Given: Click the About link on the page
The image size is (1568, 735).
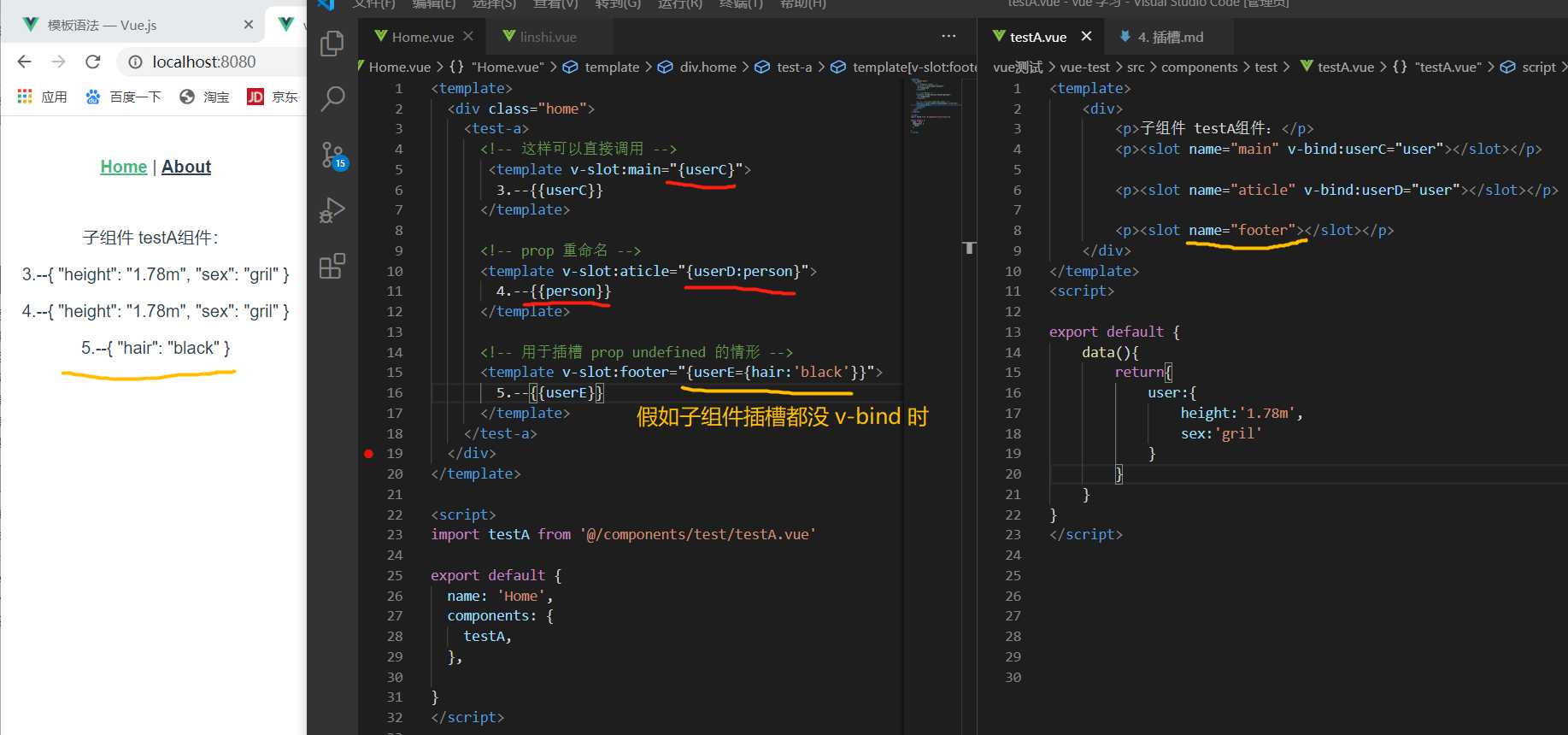Looking at the screenshot, I should (186, 167).
